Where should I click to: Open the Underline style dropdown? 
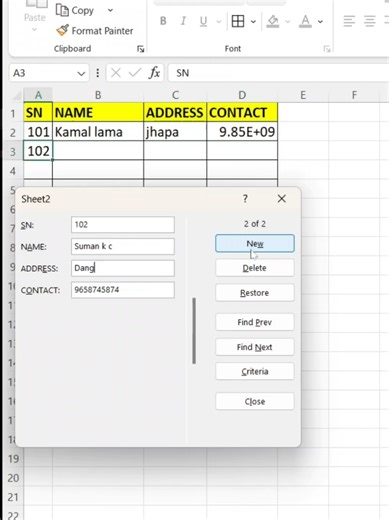pyautogui.click(x=219, y=22)
